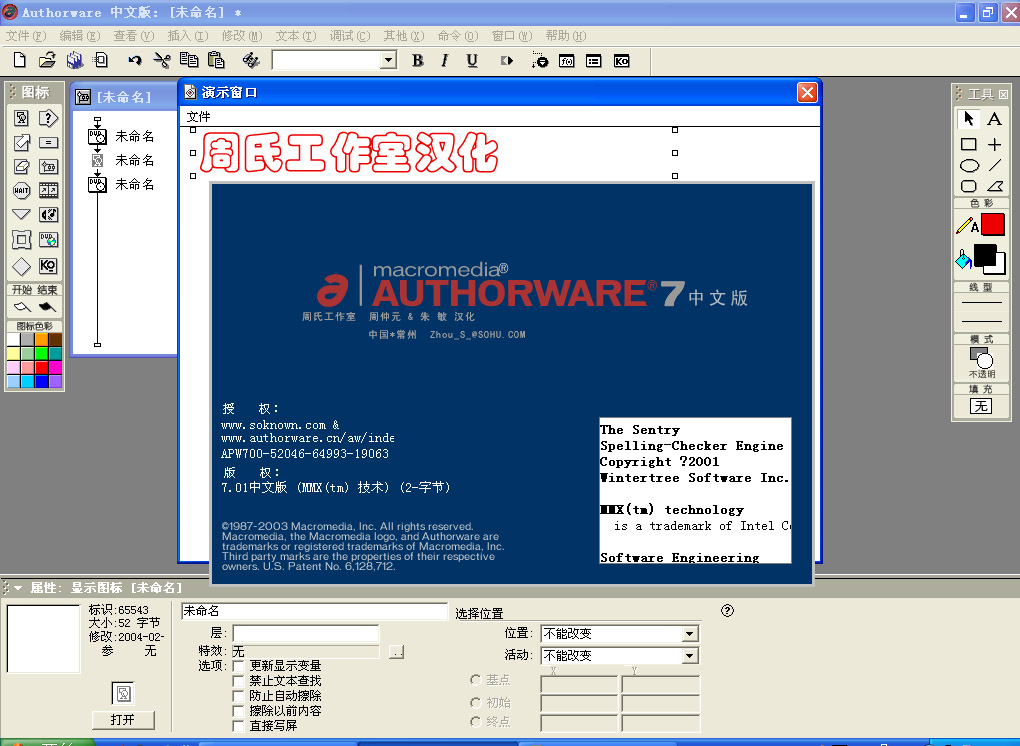Click the Save All toolbar icon
Screen dimensions: 1020x746
(x=74, y=60)
